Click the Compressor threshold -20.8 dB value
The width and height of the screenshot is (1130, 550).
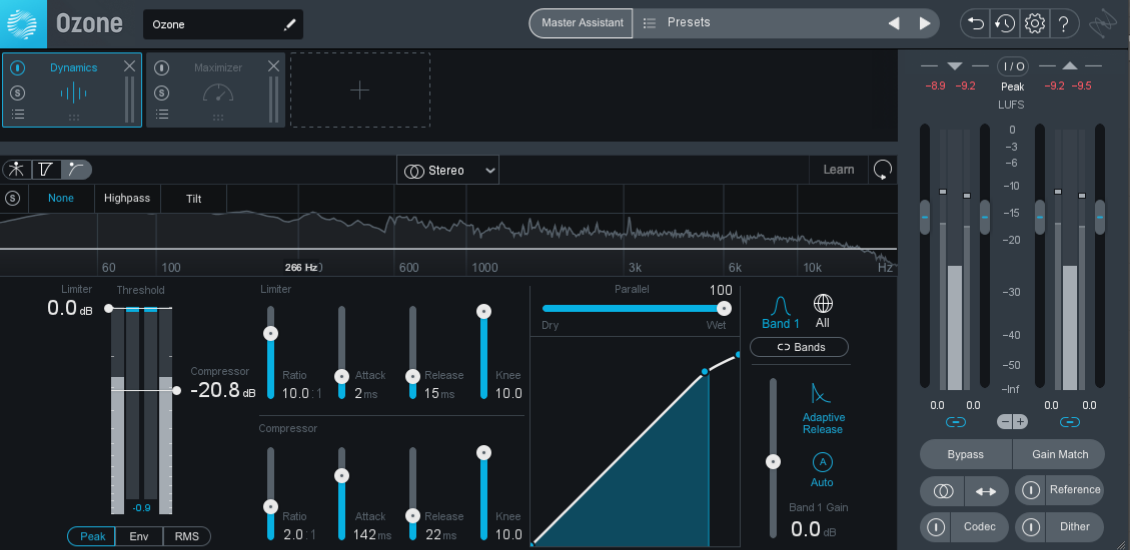[223, 391]
